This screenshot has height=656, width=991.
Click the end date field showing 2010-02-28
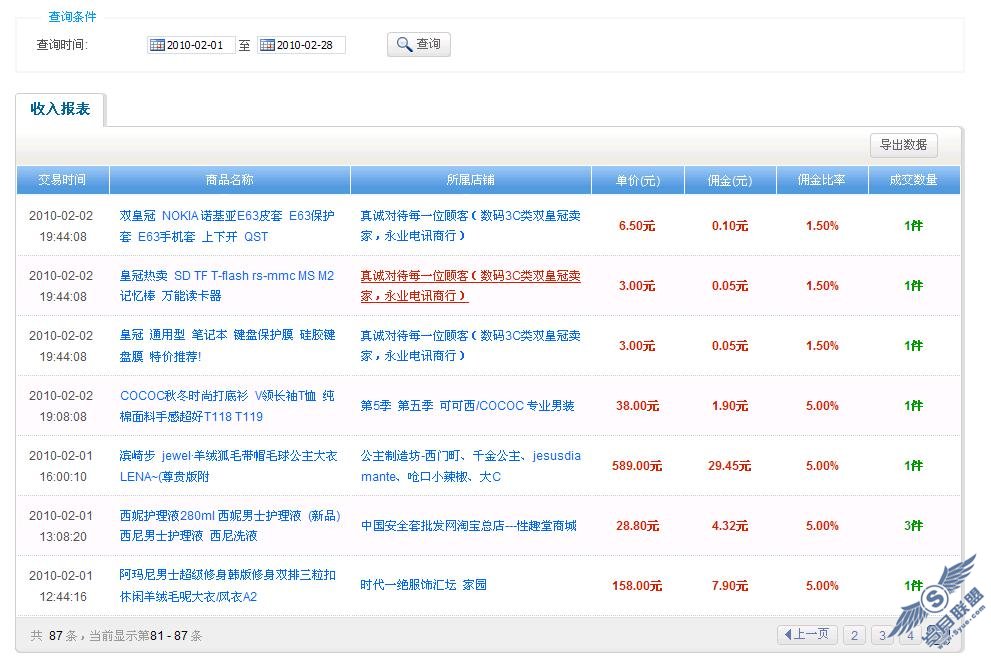(x=301, y=45)
